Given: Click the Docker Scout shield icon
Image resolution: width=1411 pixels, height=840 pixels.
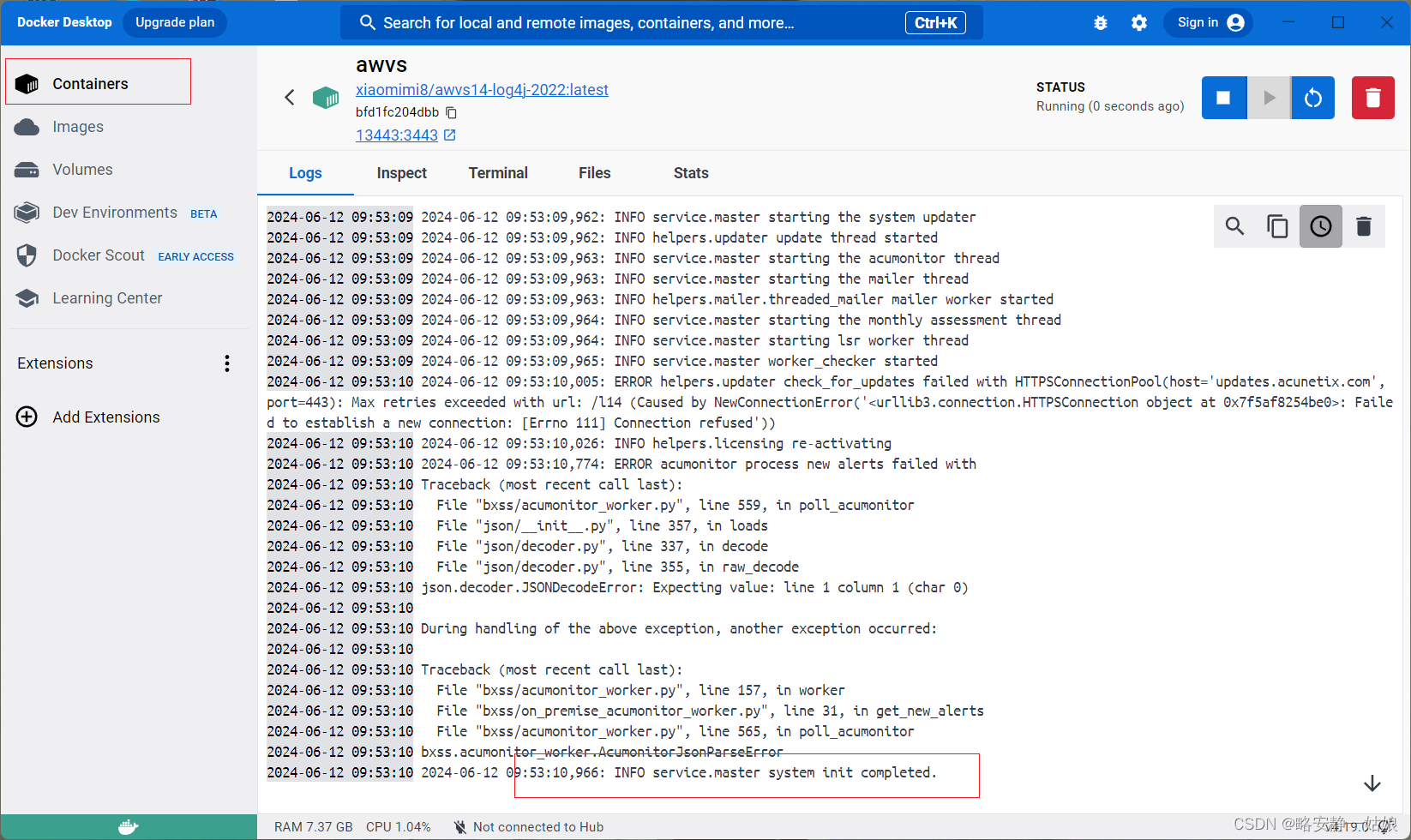Looking at the screenshot, I should pyautogui.click(x=27, y=255).
